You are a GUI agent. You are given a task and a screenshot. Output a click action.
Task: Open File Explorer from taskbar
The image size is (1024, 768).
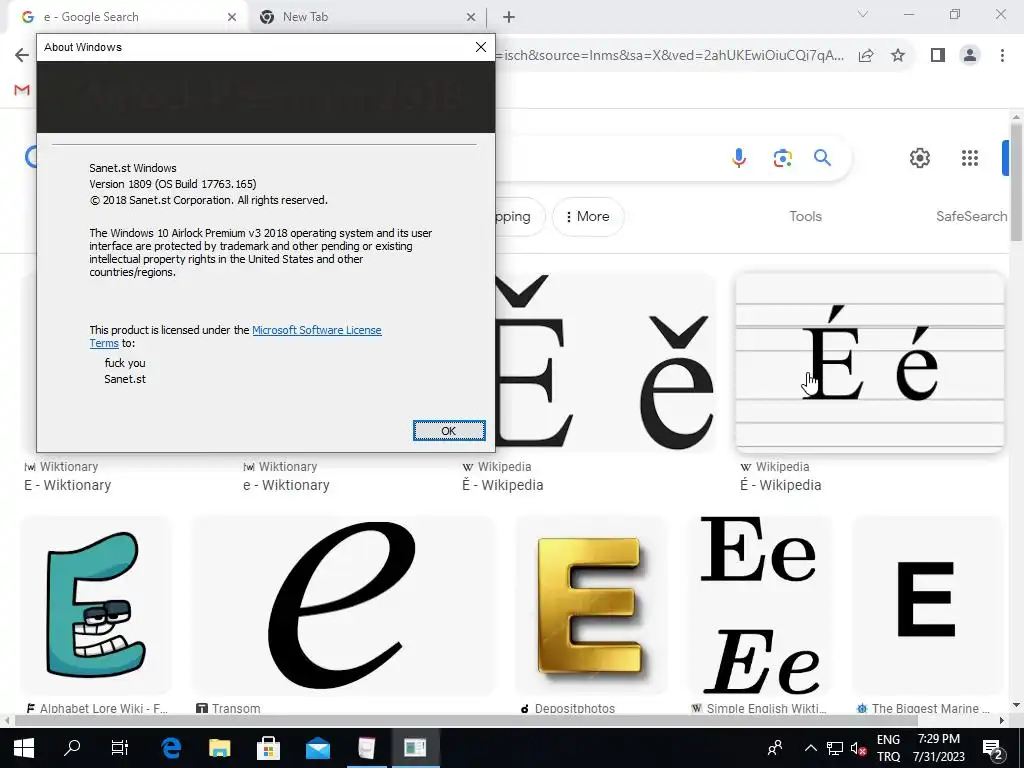219,748
